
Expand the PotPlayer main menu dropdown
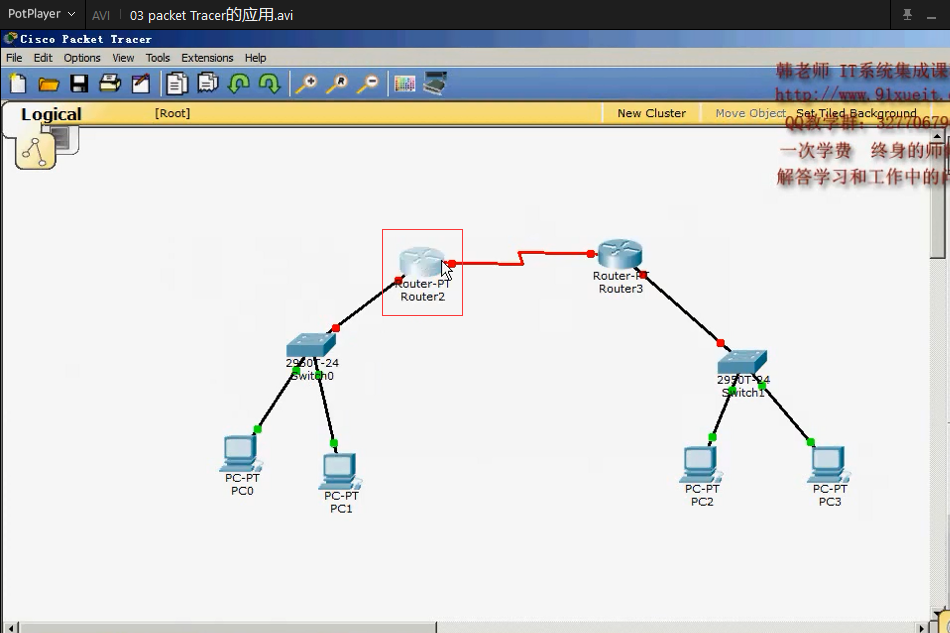[x=41, y=14]
